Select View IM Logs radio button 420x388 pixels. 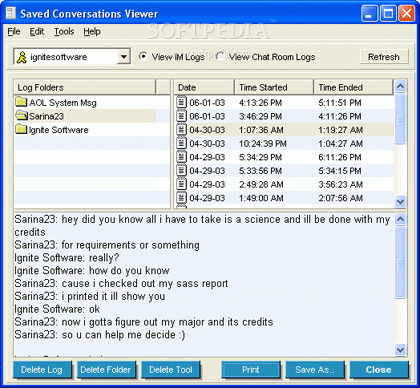[x=143, y=56]
